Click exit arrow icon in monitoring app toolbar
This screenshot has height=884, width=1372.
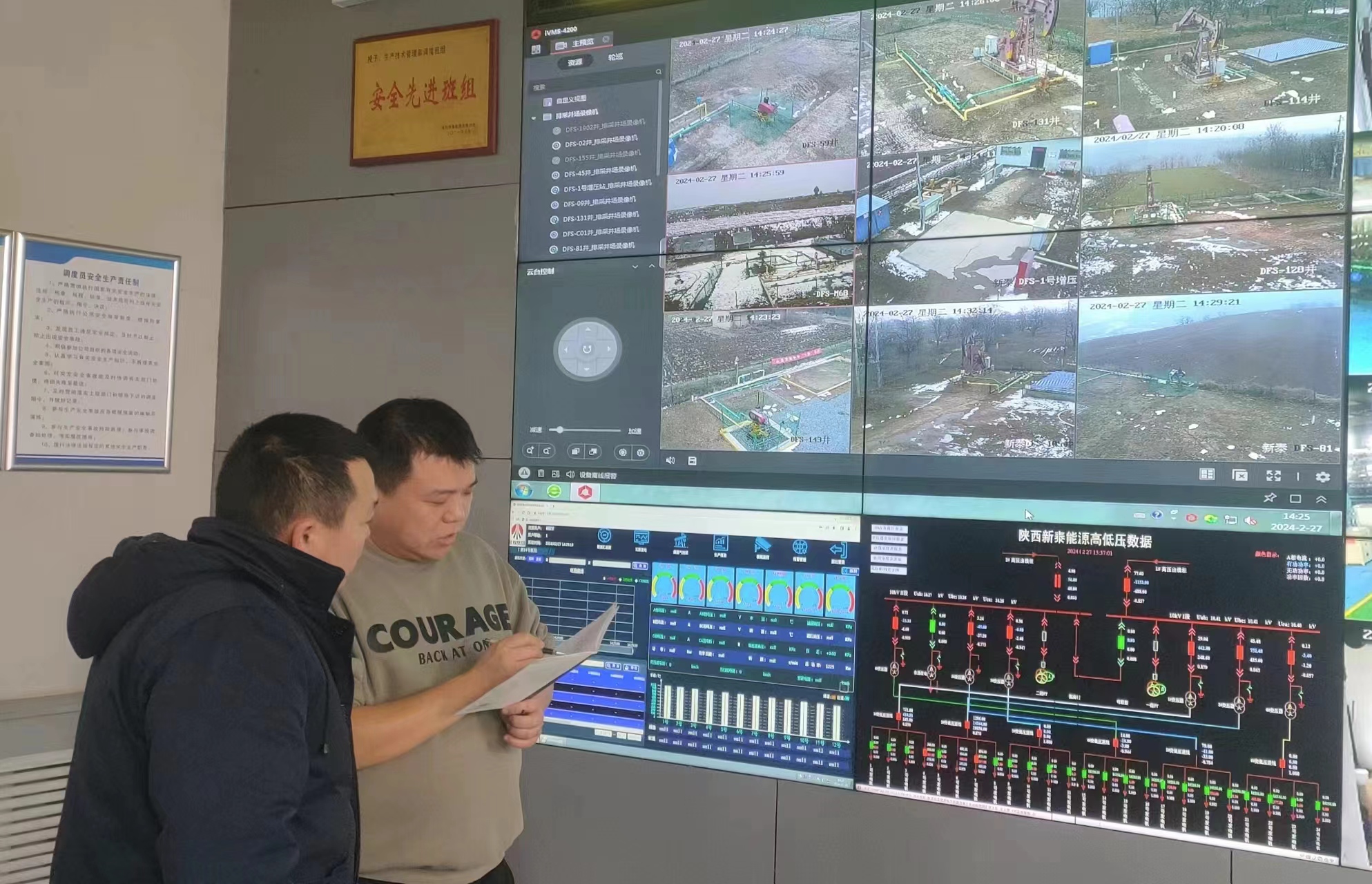(838, 550)
